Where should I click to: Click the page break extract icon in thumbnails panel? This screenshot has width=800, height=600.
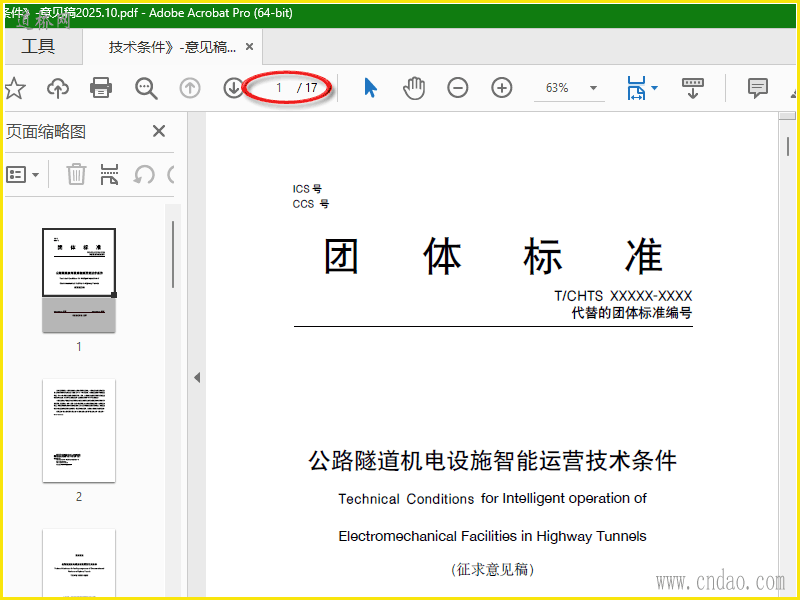coord(109,174)
